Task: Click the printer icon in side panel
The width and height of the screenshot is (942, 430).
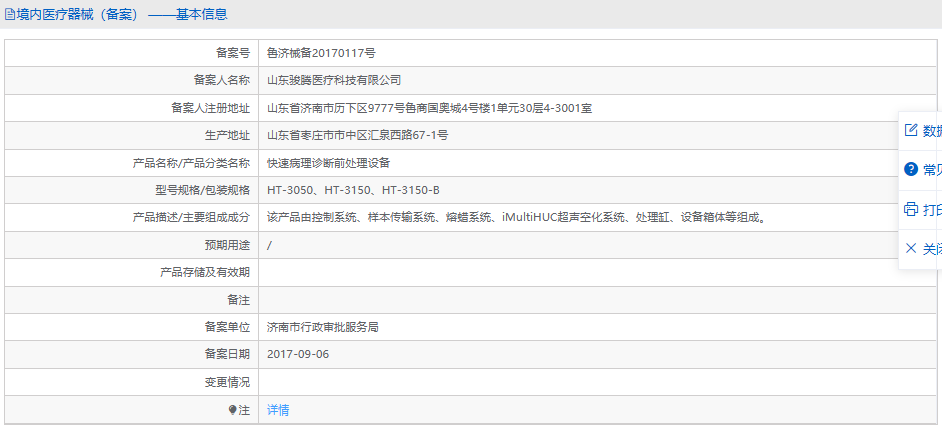Action: point(911,209)
